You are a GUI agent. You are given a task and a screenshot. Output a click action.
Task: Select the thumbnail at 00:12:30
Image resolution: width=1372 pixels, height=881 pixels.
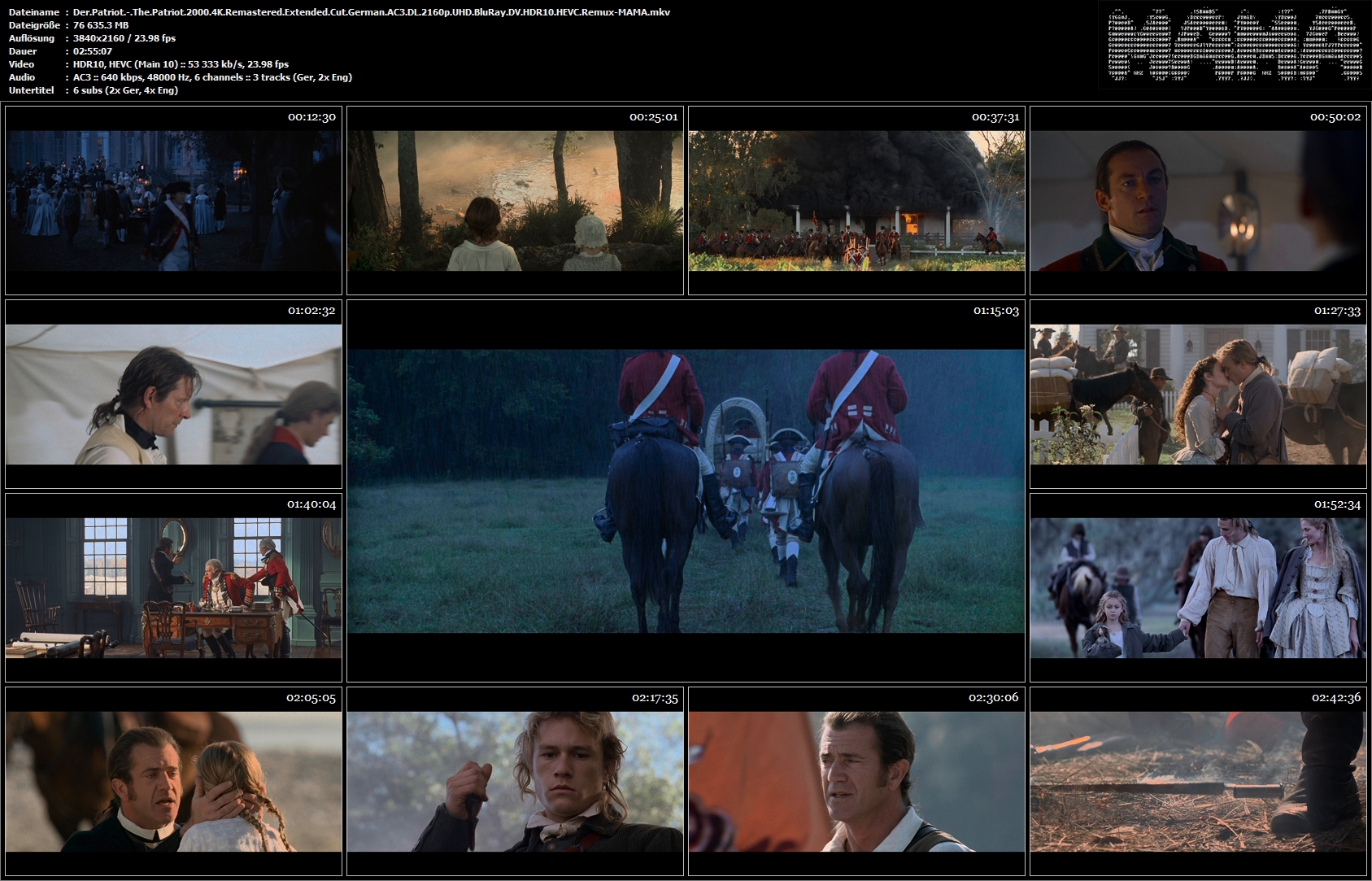point(173,200)
